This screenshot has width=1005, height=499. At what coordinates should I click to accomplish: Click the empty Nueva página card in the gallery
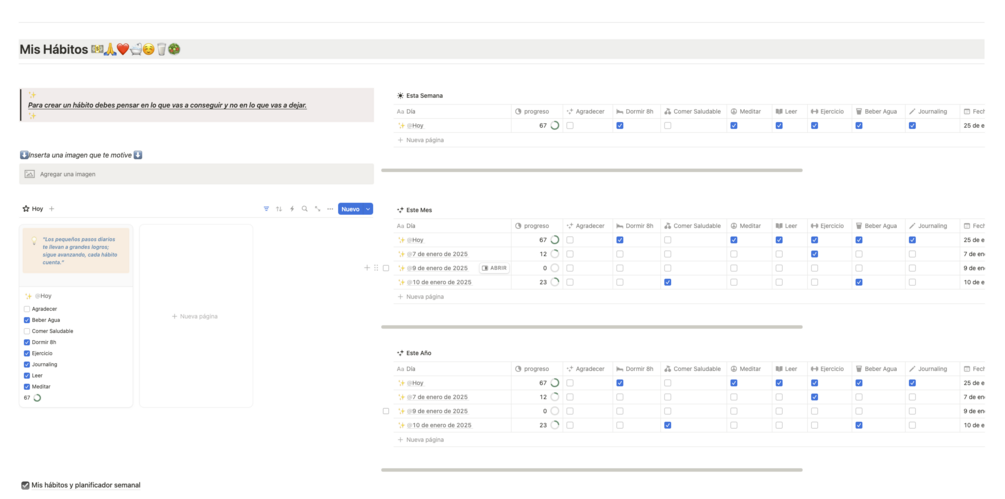tap(196, 316)
